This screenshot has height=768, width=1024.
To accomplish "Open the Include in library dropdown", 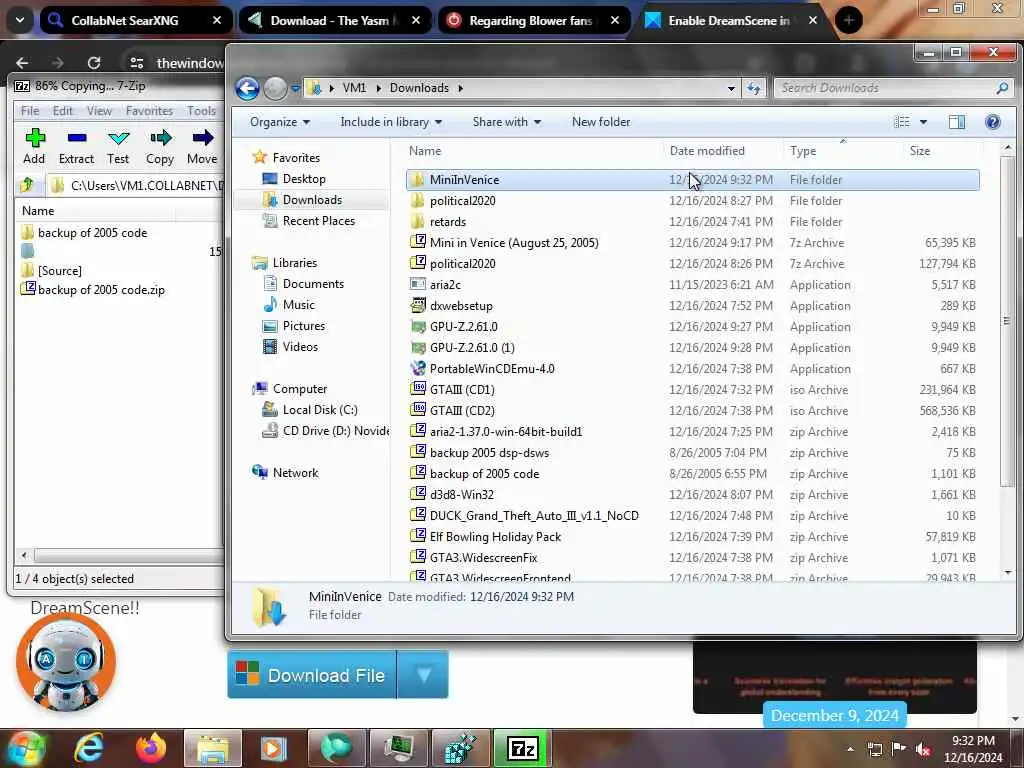I will [x=391, y=121].
